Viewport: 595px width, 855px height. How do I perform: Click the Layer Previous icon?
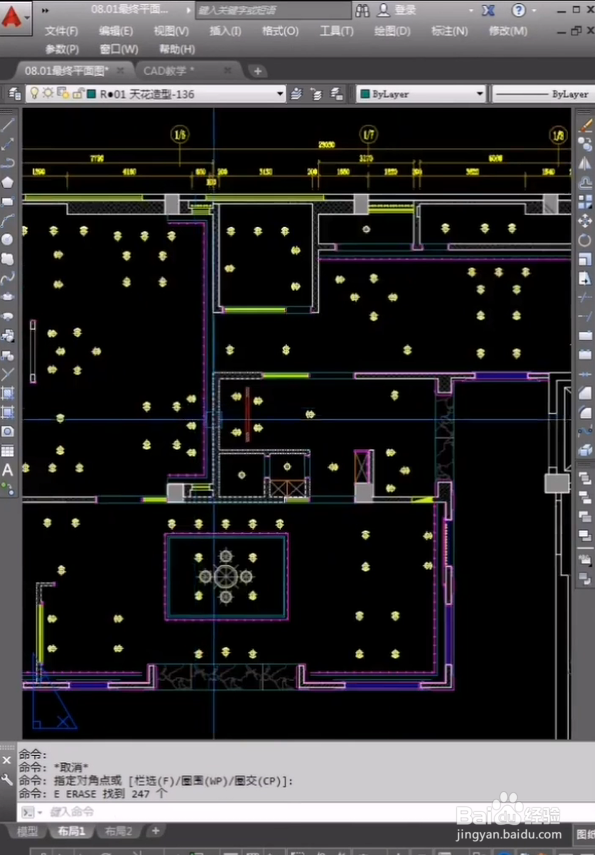[316, 94]
